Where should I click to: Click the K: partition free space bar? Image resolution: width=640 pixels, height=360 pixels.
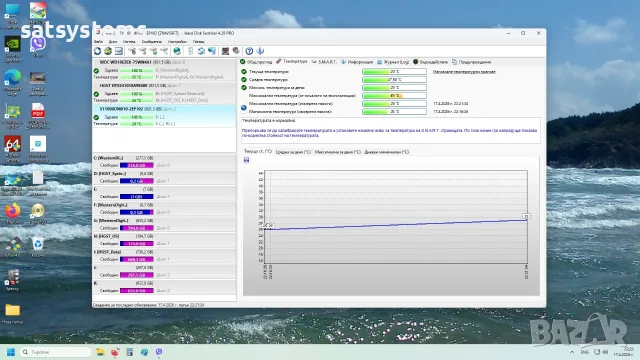pyautogui.click(x=137, y=291)
